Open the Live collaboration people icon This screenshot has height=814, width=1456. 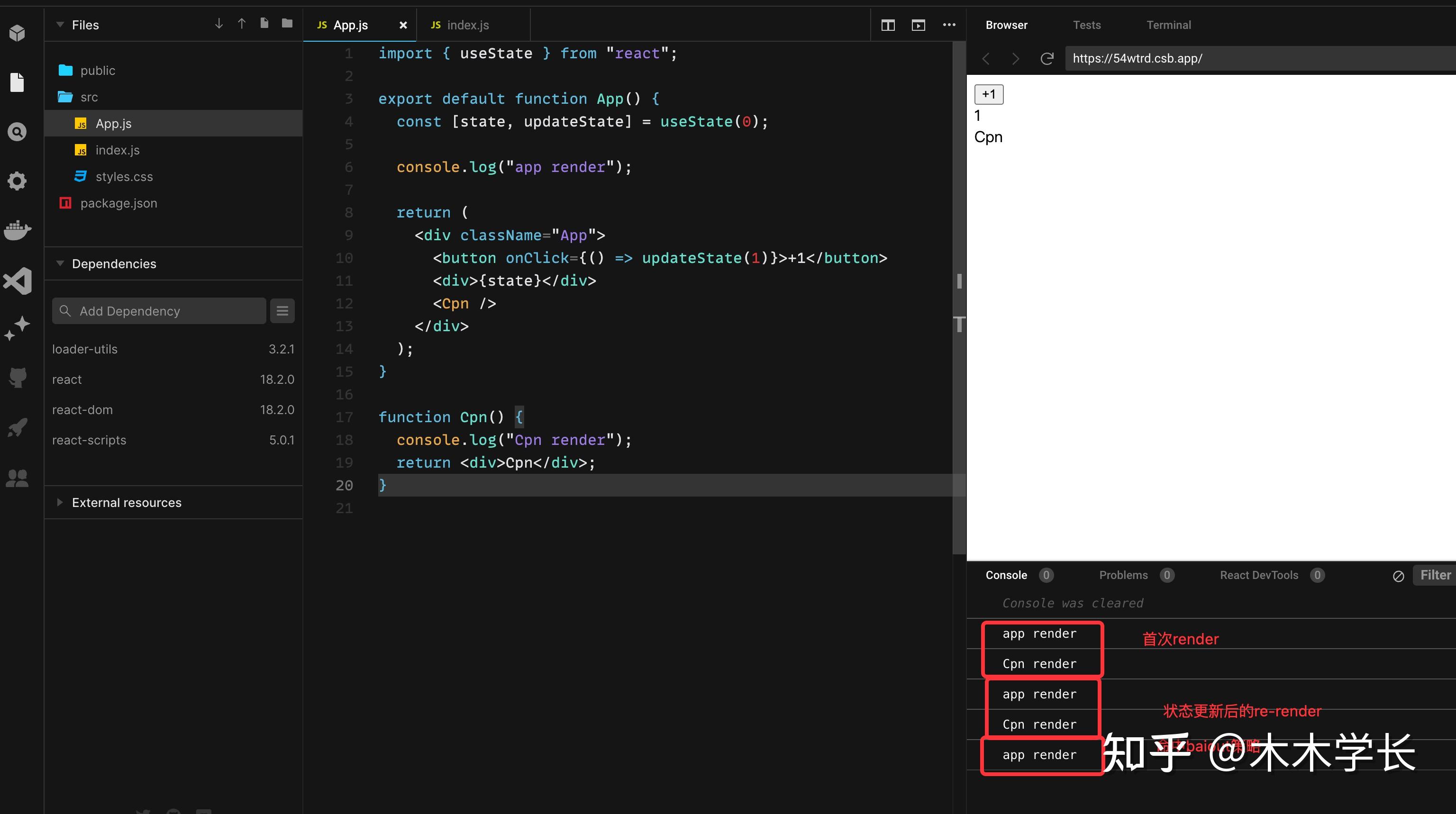17,479
